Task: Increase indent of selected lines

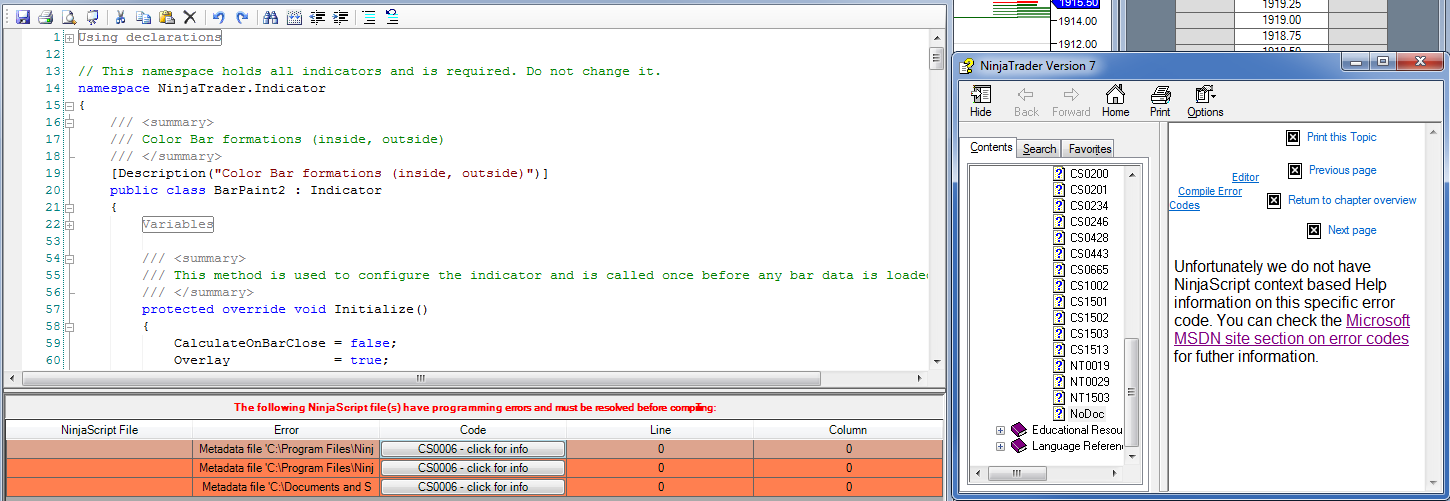Action: 341,17
